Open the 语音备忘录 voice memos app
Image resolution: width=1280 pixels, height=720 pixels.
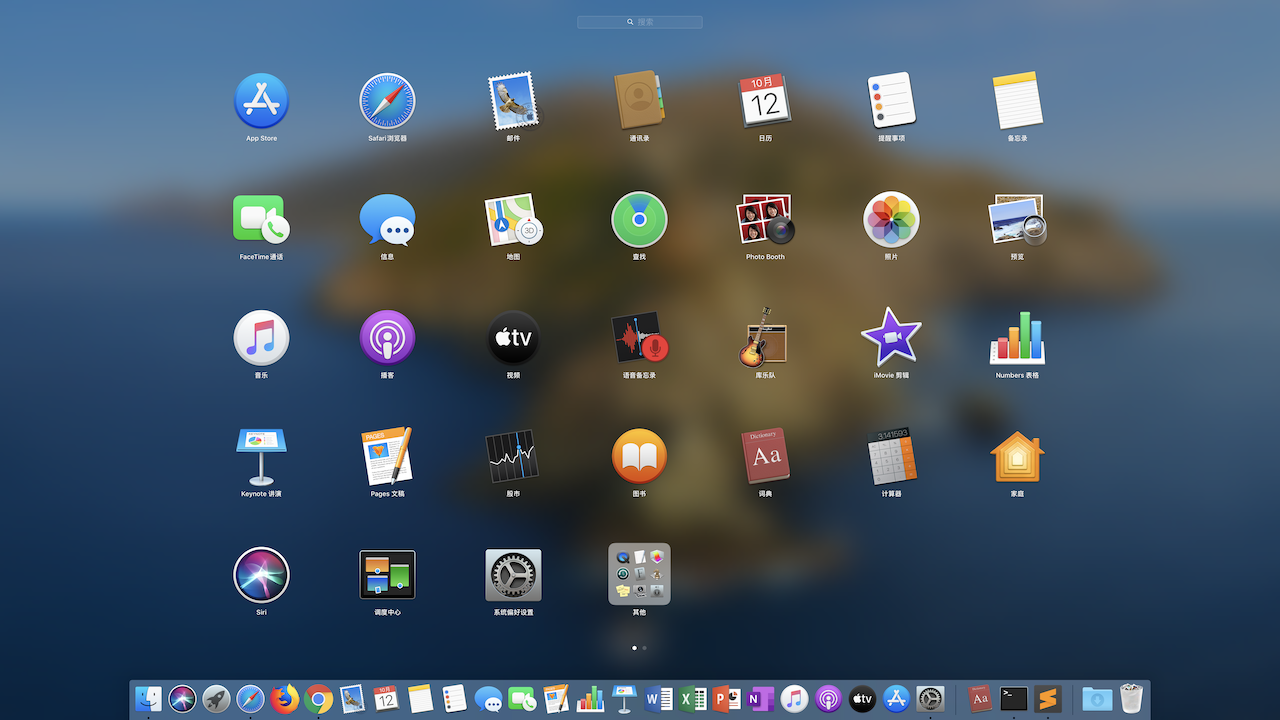click(x=639, y=338)
